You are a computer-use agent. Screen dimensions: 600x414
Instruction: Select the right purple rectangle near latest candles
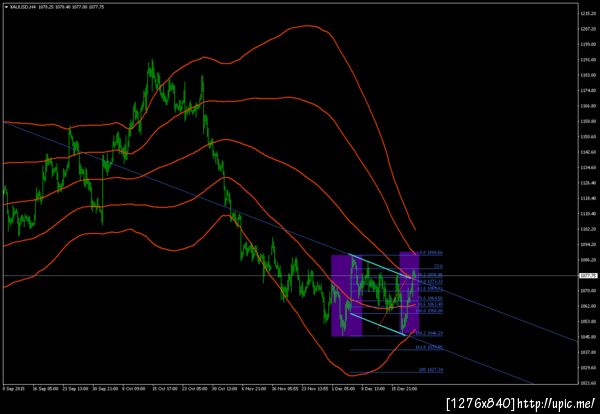click(409, 293)
